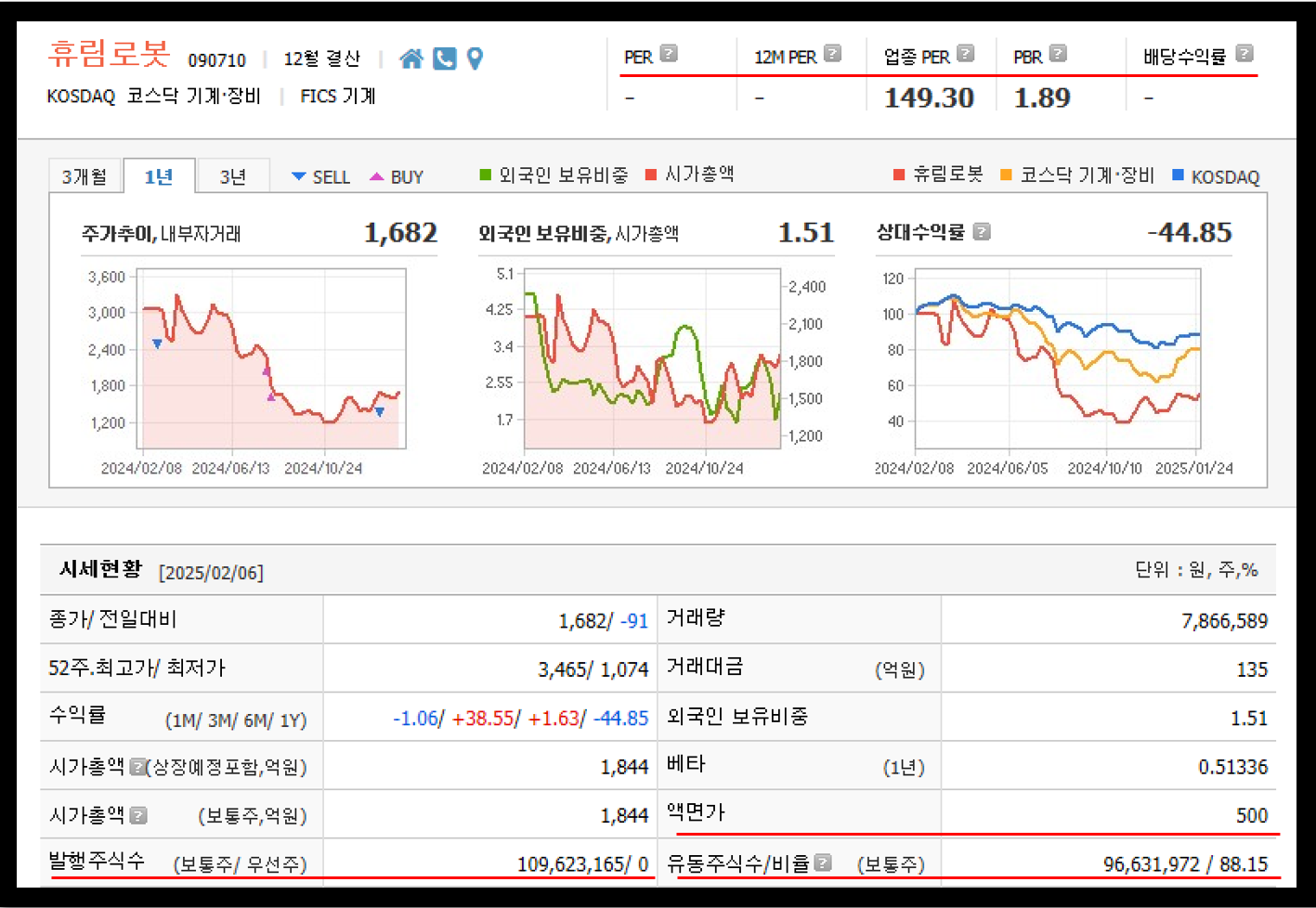Click red 휴림로봇 legend swatch
Image resolution: width=1316 pixels, height=908 pixels.
(x=899, y=175)
